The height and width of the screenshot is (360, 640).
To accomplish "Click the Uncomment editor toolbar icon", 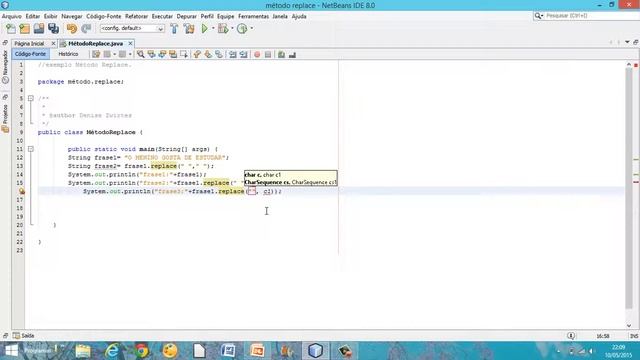I will point(292,54).
